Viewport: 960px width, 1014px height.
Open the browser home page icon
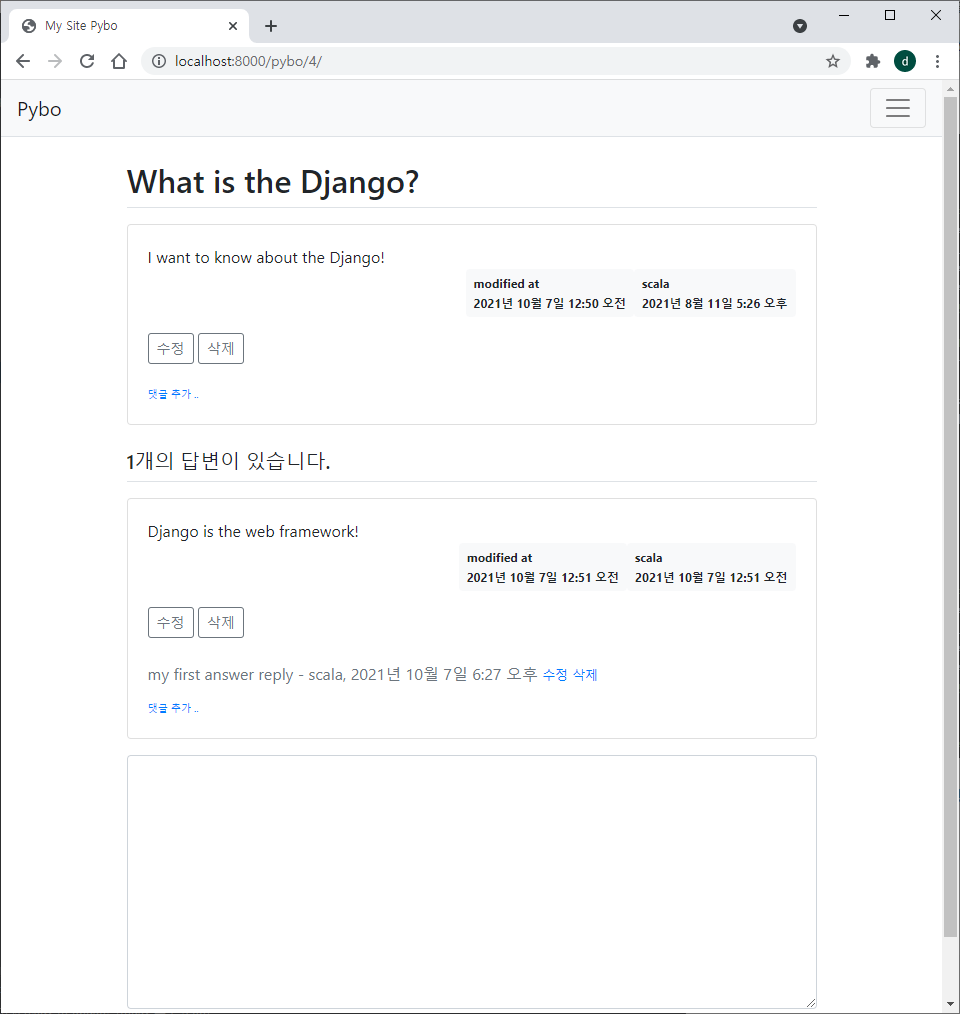pyautogui.click(x=119, y=61)
